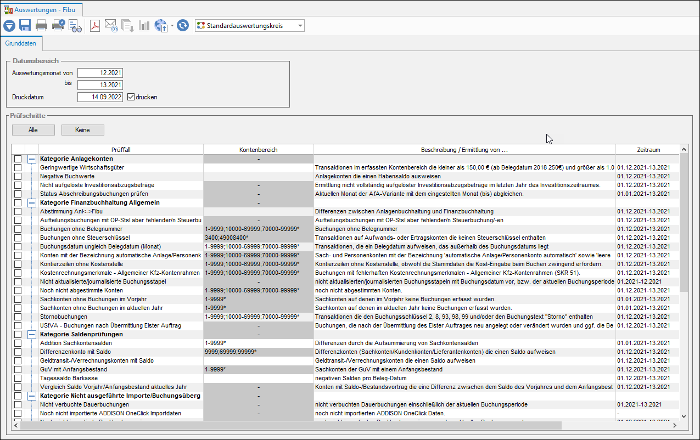Select Buchungsdatum ungleich Belegdatum (Monat) row
Screen dimensions: 700x440
346,247
